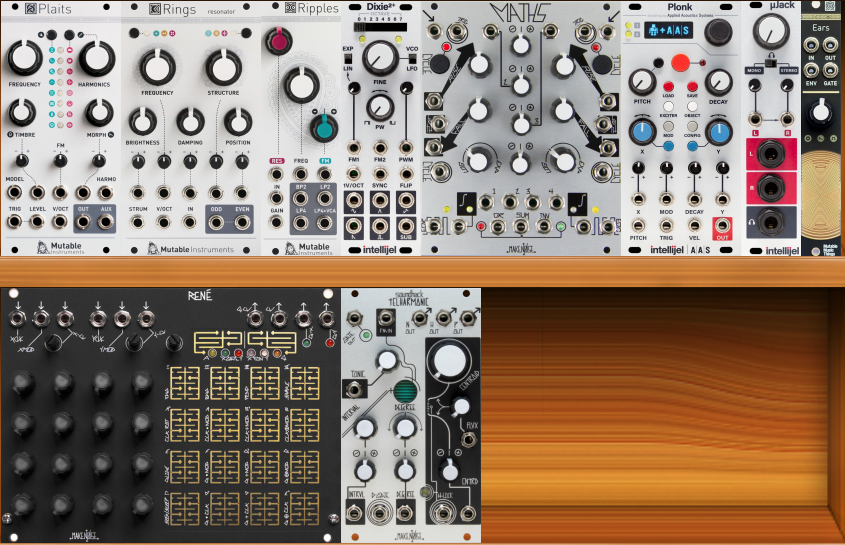The height and width of the screenshot is (545, 845).
Task: Adjust the Dixie FINE tuning knob
Action: (380, 58)
